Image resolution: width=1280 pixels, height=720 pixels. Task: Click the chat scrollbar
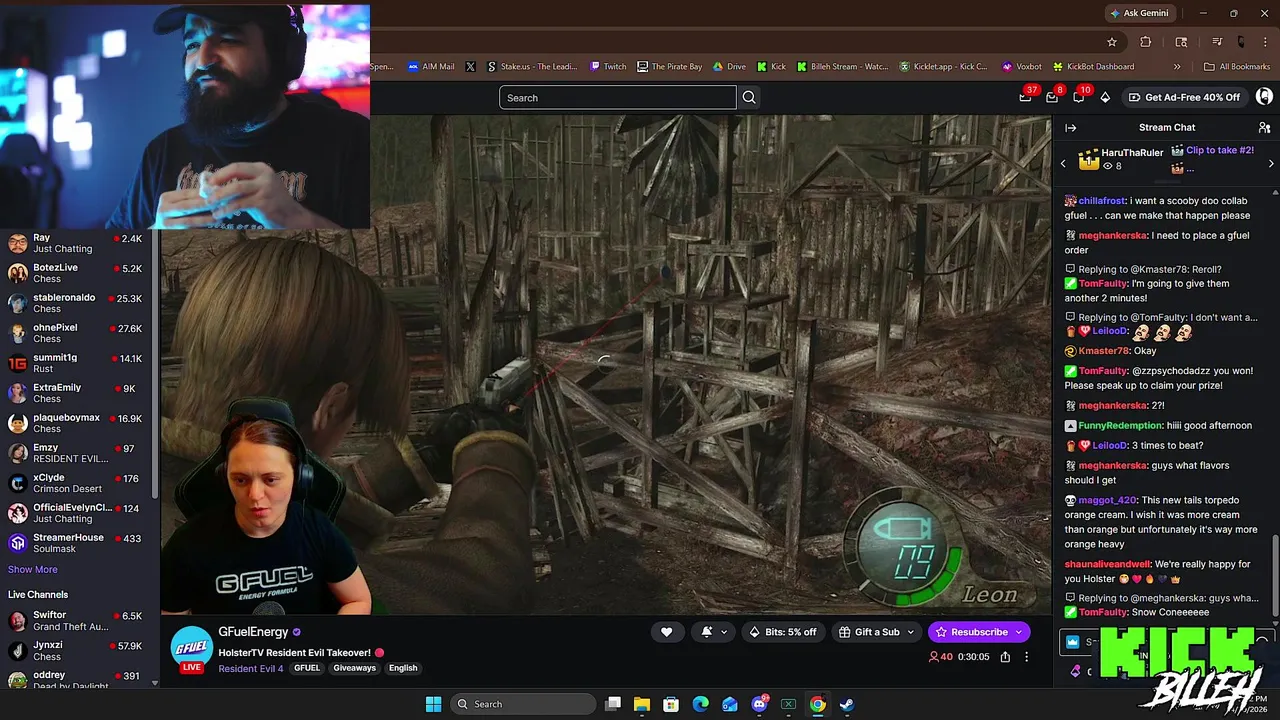[x=1274, y=575]
